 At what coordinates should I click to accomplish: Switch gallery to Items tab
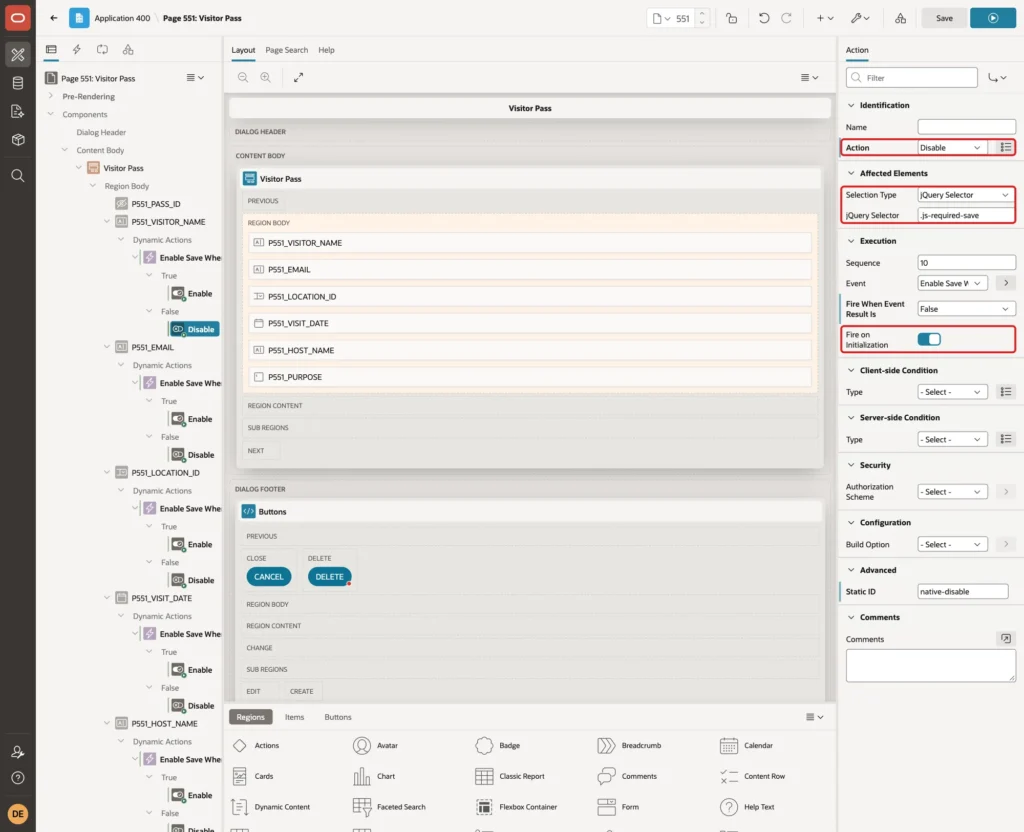[295, 717]
